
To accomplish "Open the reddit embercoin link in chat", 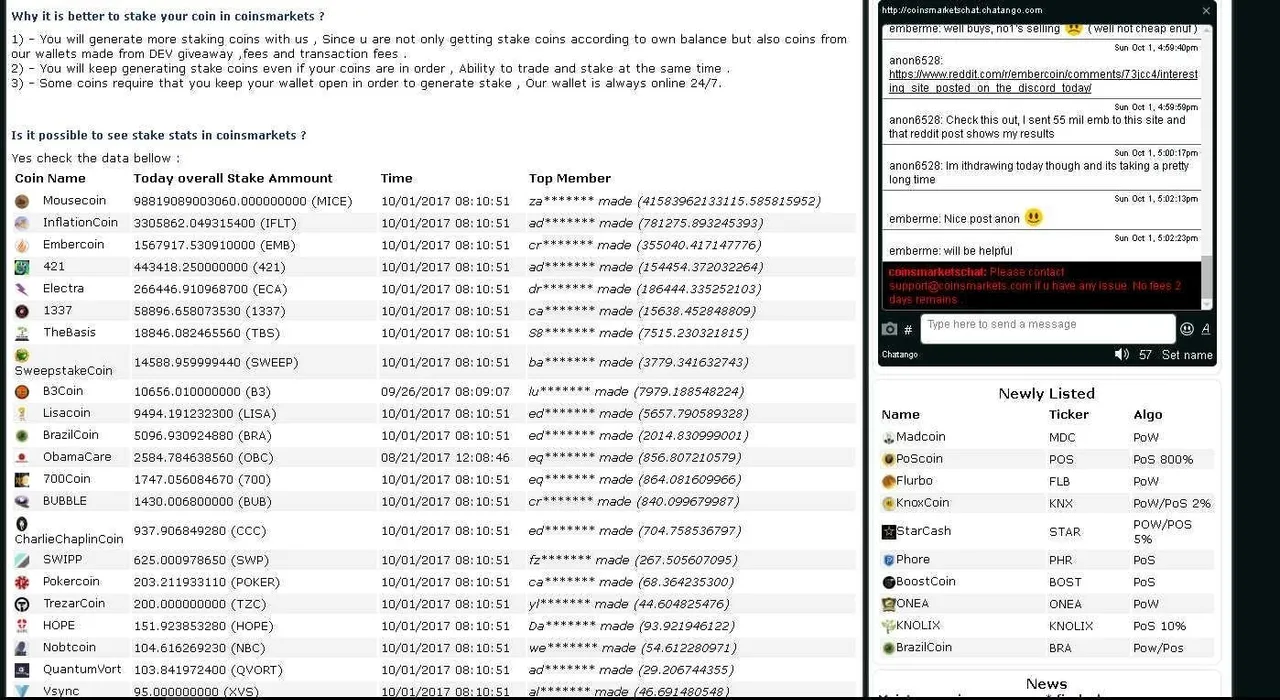I will point(1043,81).
